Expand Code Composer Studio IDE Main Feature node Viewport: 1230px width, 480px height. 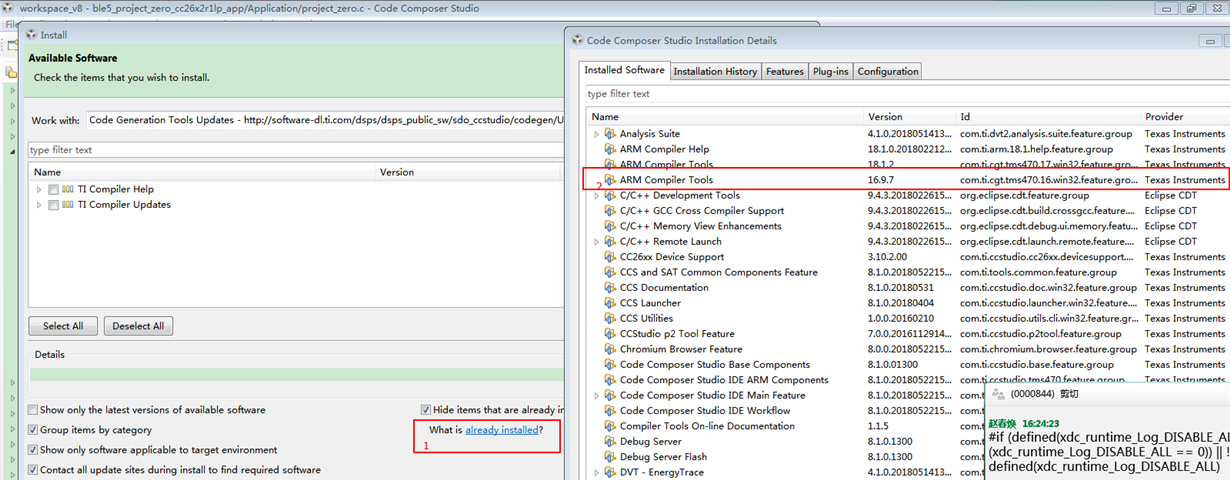pyautogui.click(x=597, y=395)
